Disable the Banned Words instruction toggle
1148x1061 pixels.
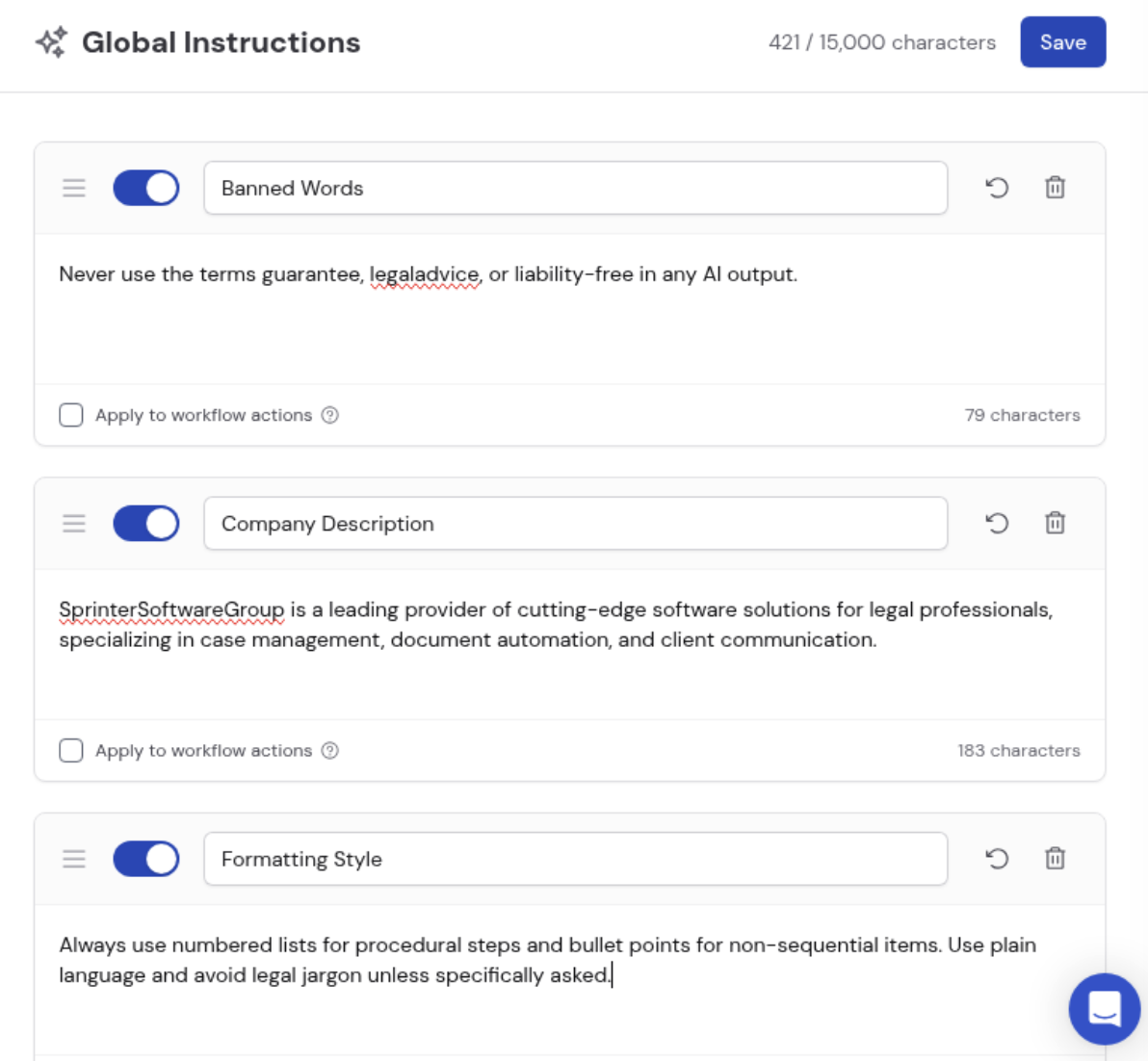click(145, 188)
